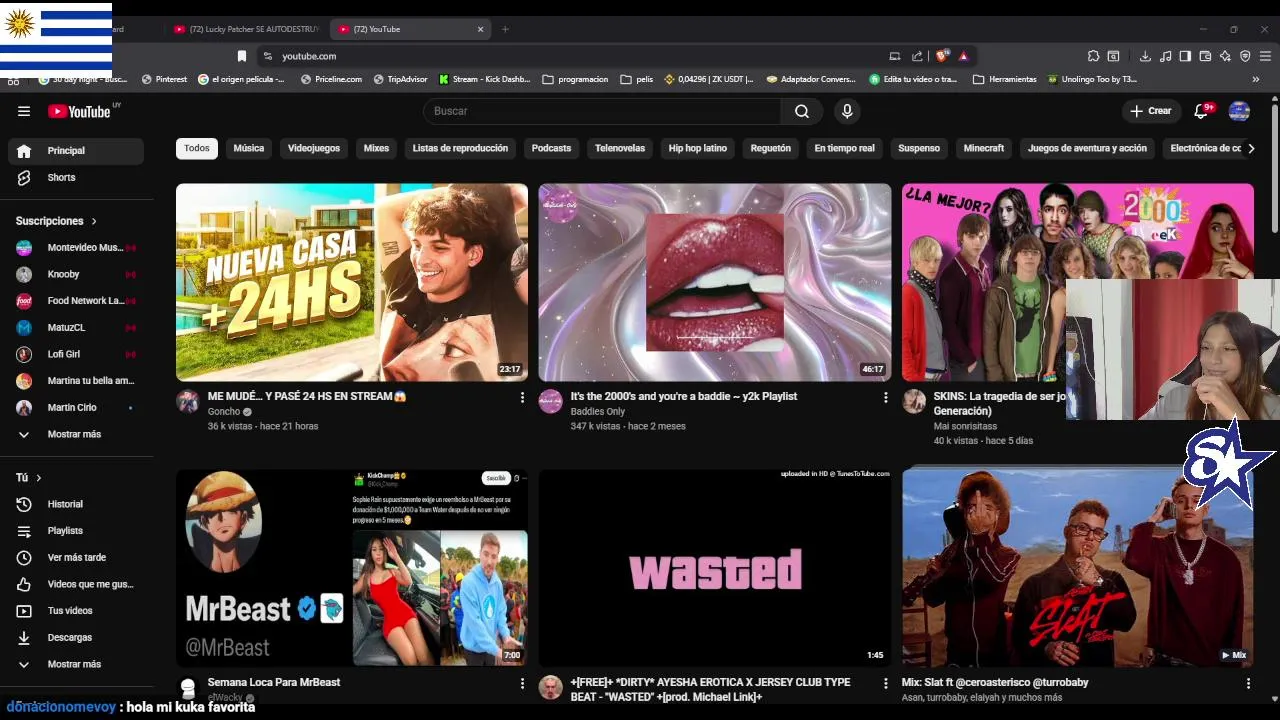Viewport: 1280px width, 720px height.
Task: Expand Suscripciones section chevron
Action: coord(94,221)
